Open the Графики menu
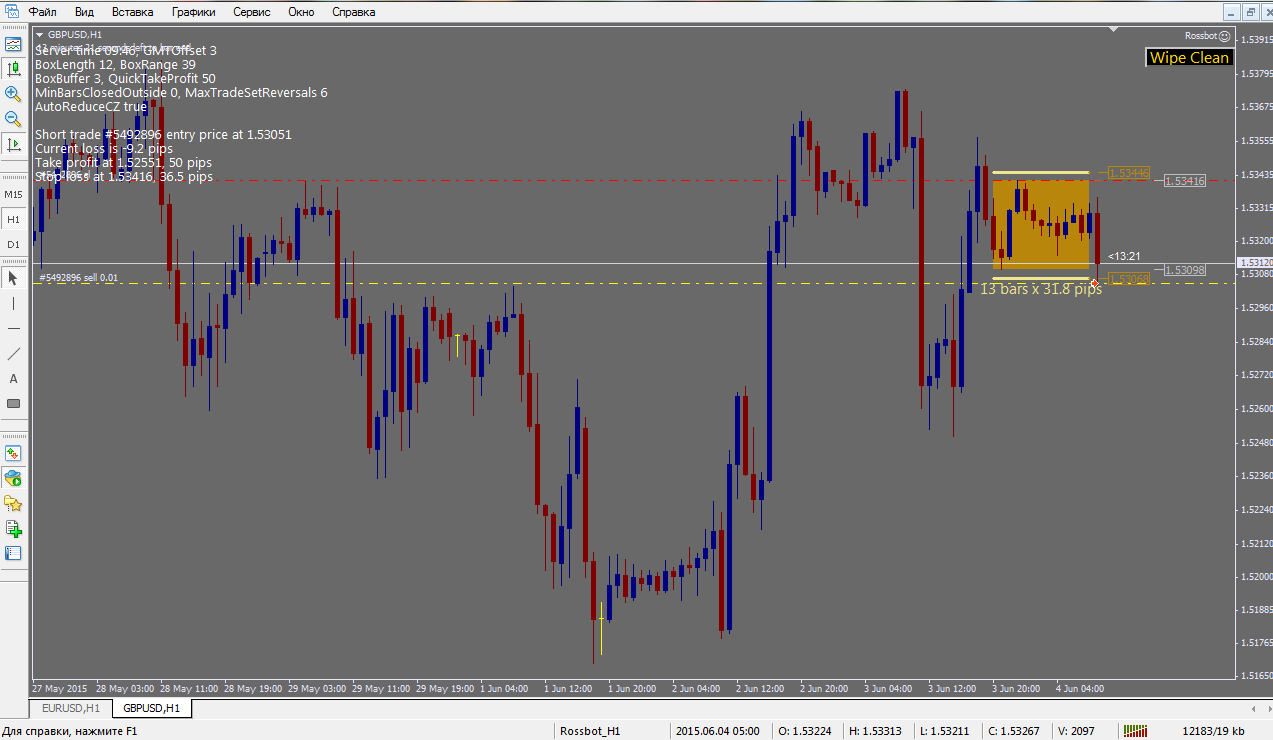The height and width of the screenshot is (740, 1273). [192, 12]
